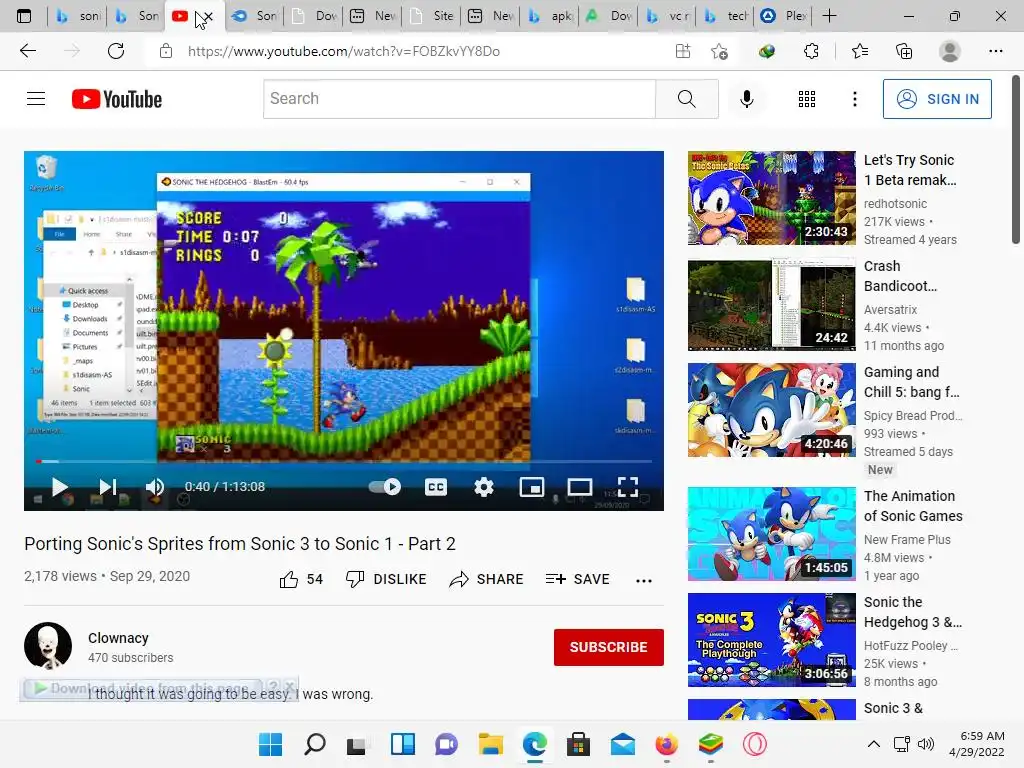Open the Crash Bandicoot video title
Screen dimensions: 1024x768
[x=900, y=276]
